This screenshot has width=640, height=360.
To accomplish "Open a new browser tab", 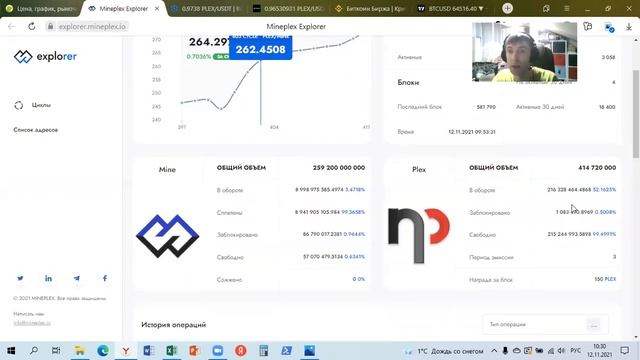I will 507,8.
